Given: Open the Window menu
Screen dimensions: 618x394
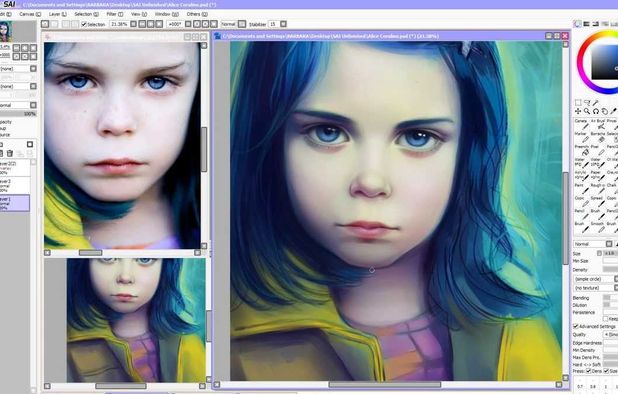Looking at the screenshot, I should (166, 14).
